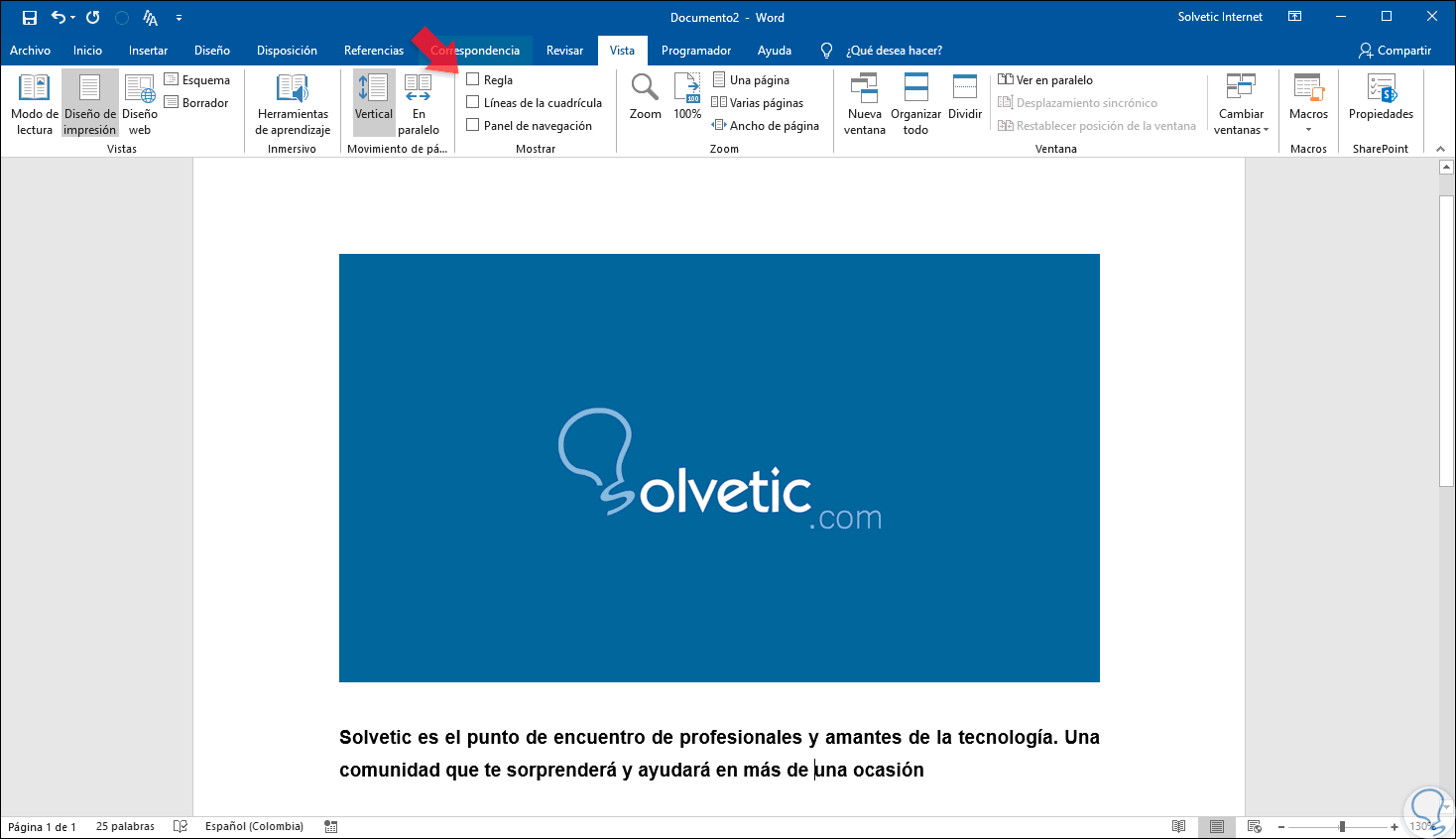This screenshot has height=839, width=1456.
Task: Switch to Modo de lectura view
Action: click(35, 103)
